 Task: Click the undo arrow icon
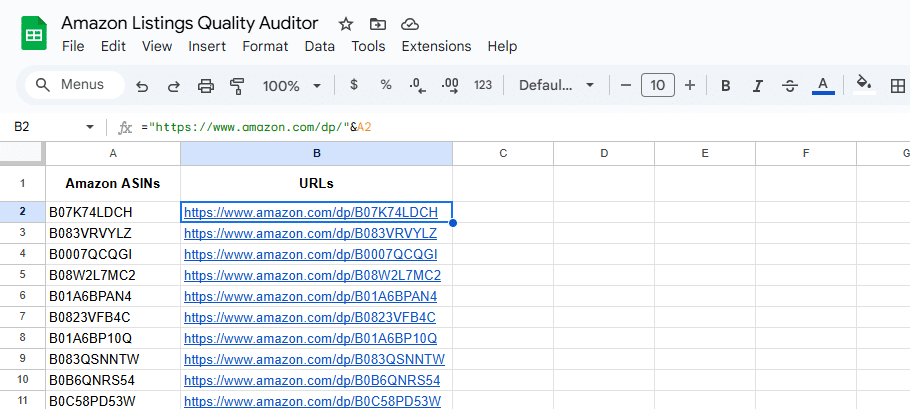click(x=142, y=86)
